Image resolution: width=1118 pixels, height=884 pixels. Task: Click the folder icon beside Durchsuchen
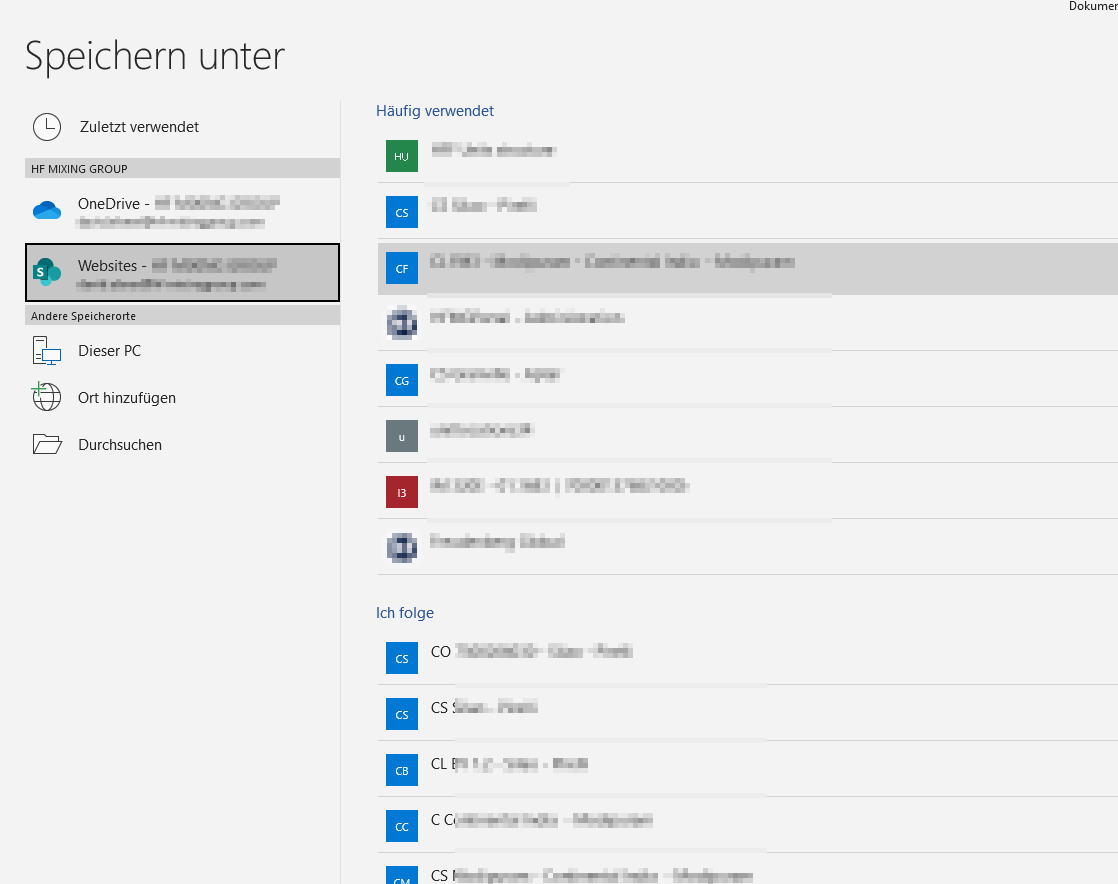[x=46, y=444]
